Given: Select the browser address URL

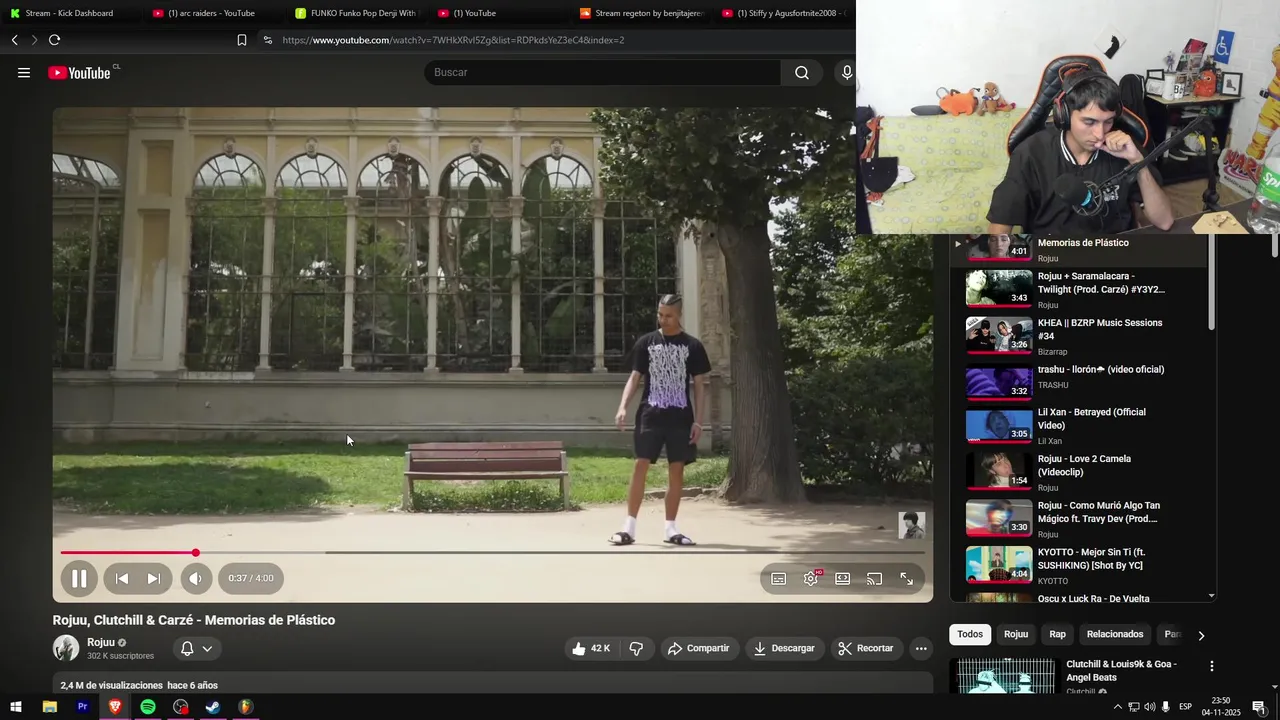Looking at the screenshot, I should tap(453, 40).
